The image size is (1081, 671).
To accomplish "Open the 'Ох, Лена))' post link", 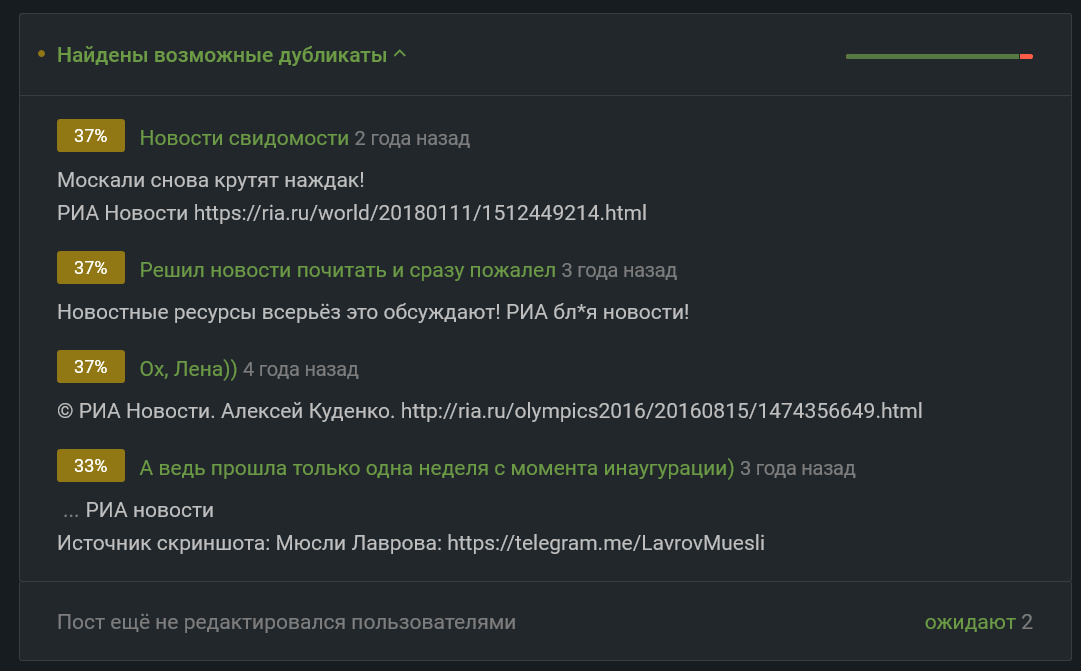I will coord(188,369).
